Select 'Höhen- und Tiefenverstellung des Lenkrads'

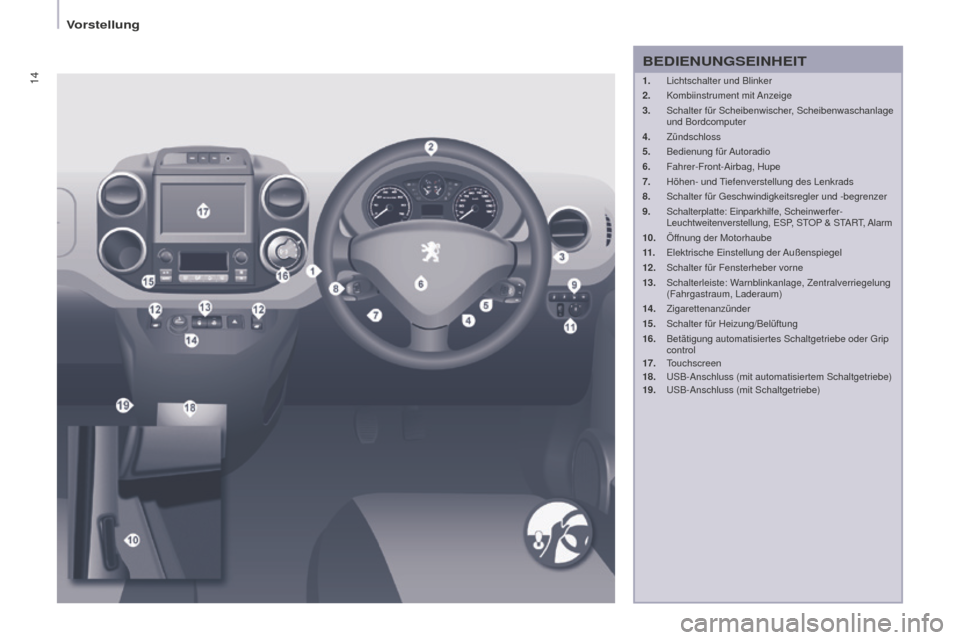759,182
